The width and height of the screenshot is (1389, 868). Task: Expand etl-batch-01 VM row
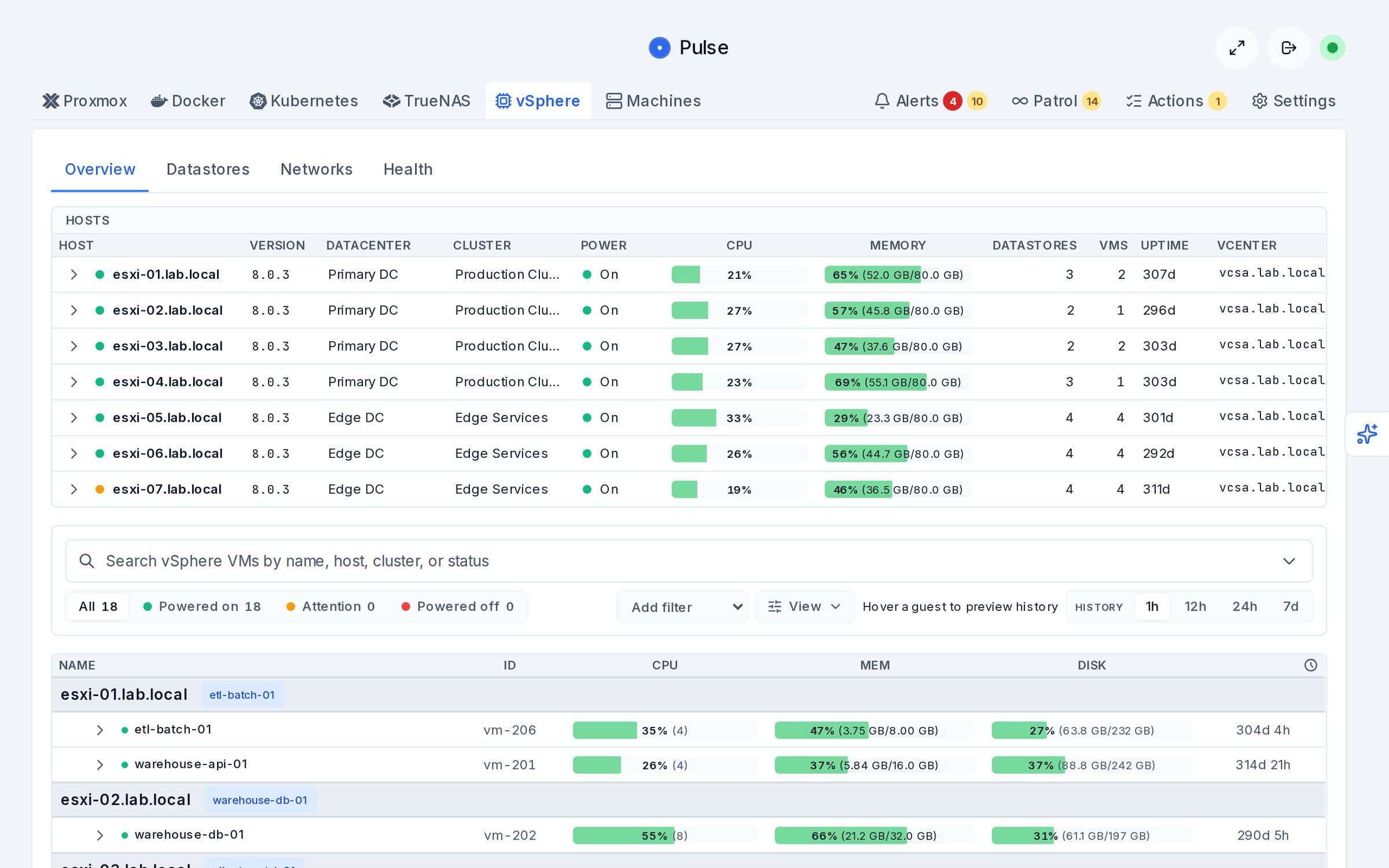tap(100, 730)
